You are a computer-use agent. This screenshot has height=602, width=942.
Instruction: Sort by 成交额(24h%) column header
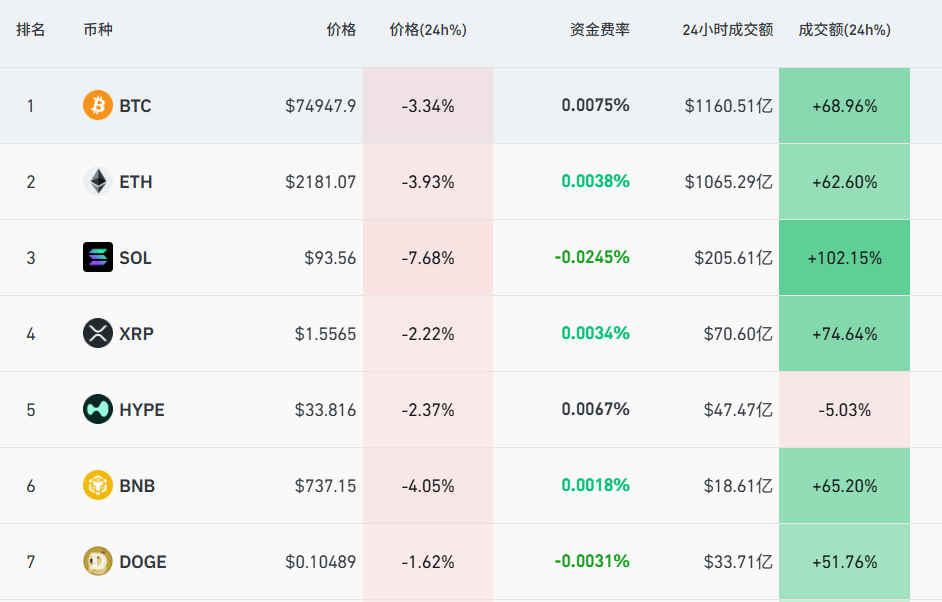[845, 30]
